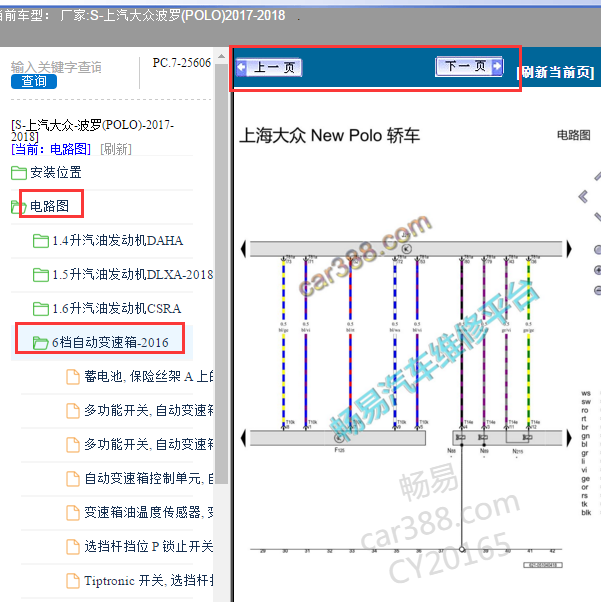Focus the keyword search input field

tap(56, 67)
